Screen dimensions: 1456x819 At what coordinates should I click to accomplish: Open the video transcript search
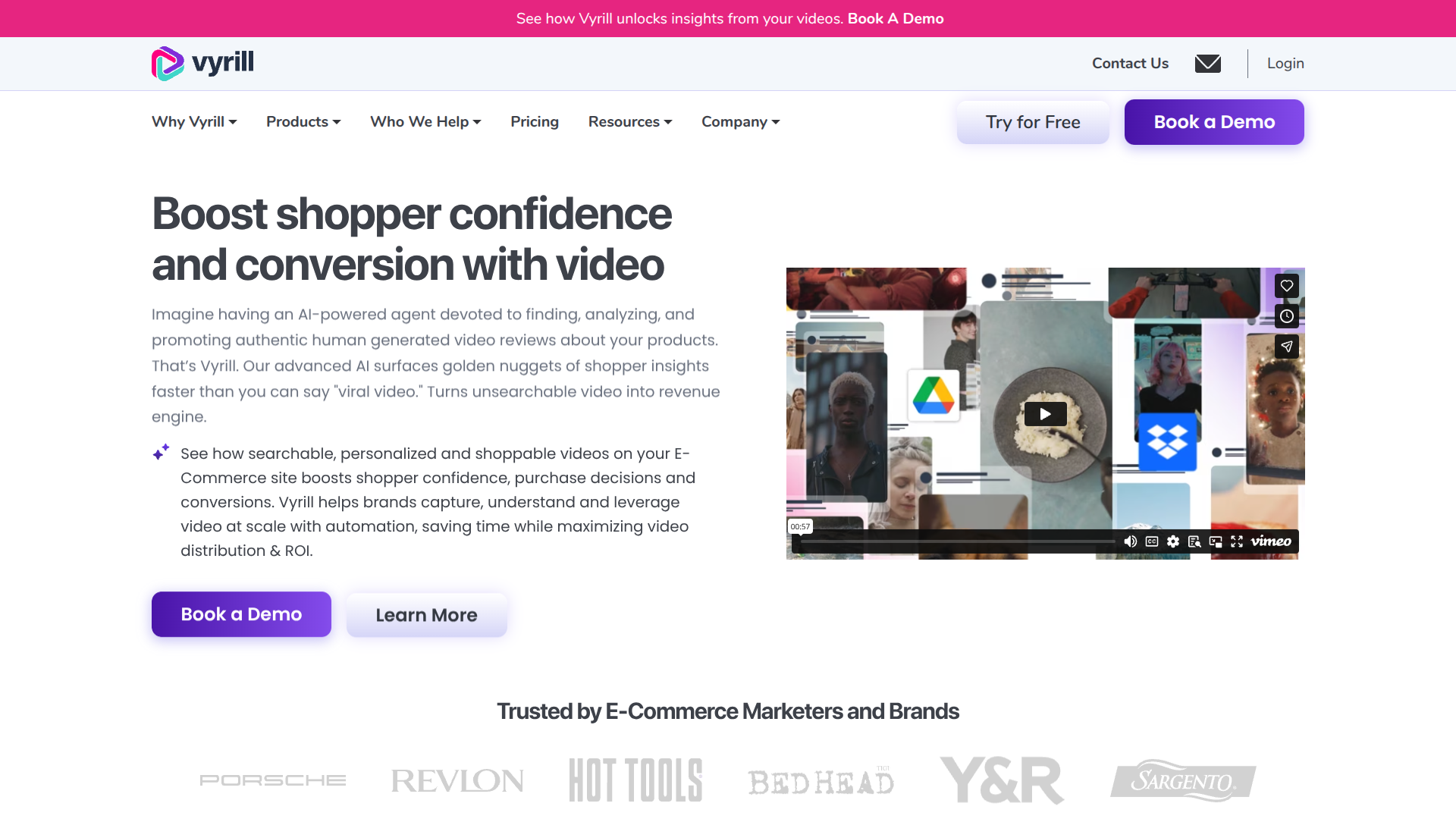(x=1194, y=541)
